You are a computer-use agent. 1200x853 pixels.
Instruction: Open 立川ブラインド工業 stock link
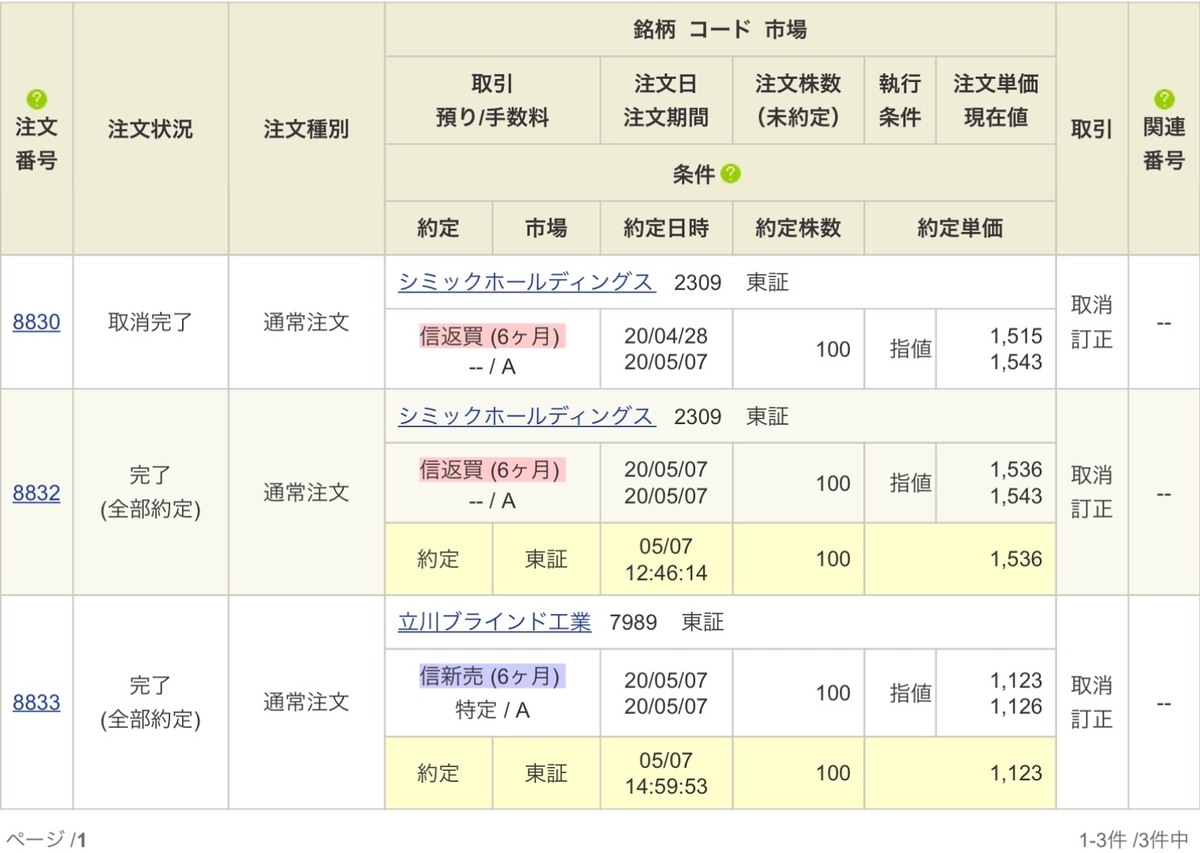(x=495, y=622)
